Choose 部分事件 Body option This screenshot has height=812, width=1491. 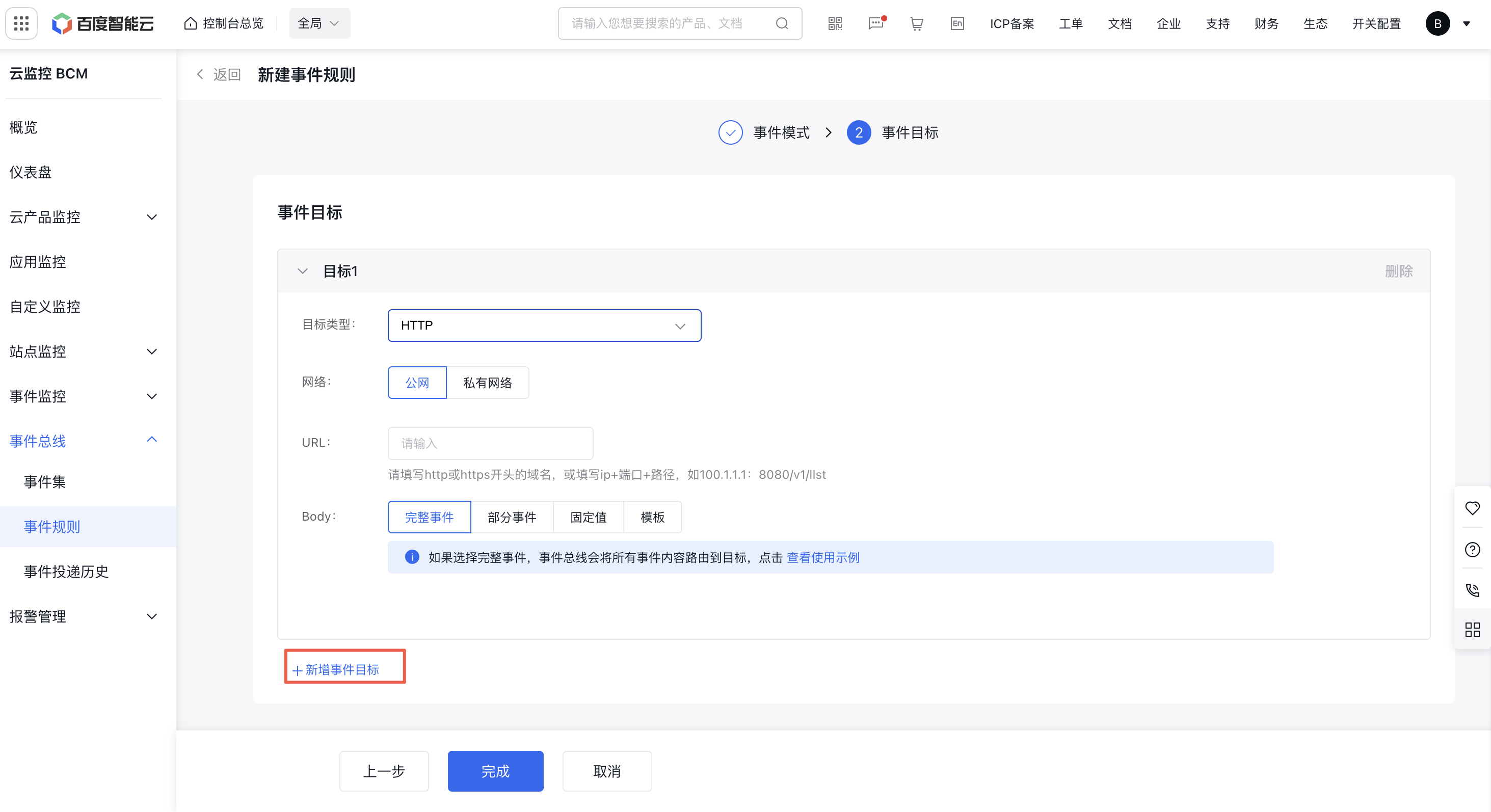512,517
